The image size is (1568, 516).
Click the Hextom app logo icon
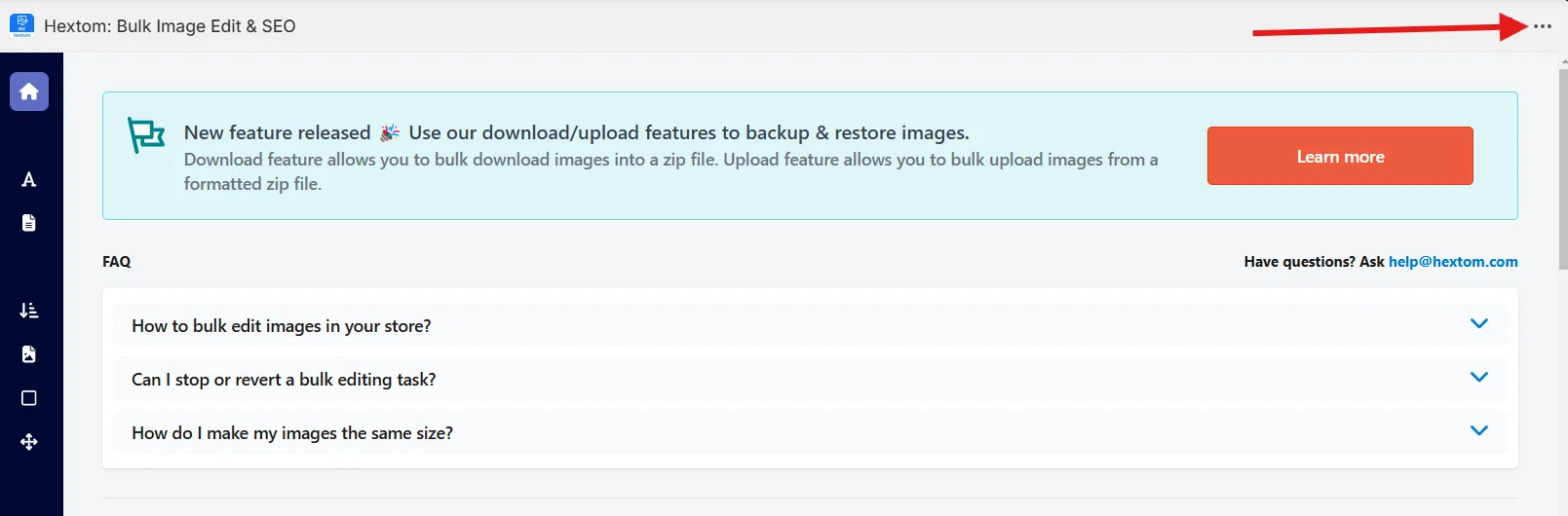(x=21, y=25)
